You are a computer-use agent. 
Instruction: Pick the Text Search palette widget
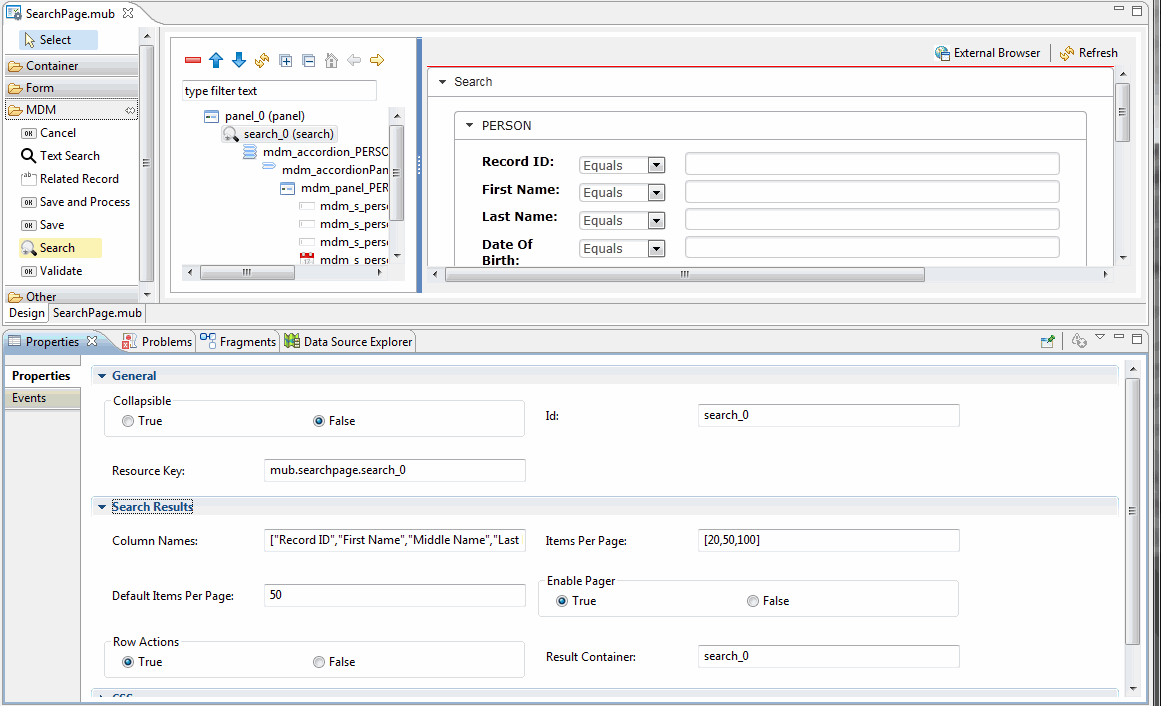(x=60, y=156)
